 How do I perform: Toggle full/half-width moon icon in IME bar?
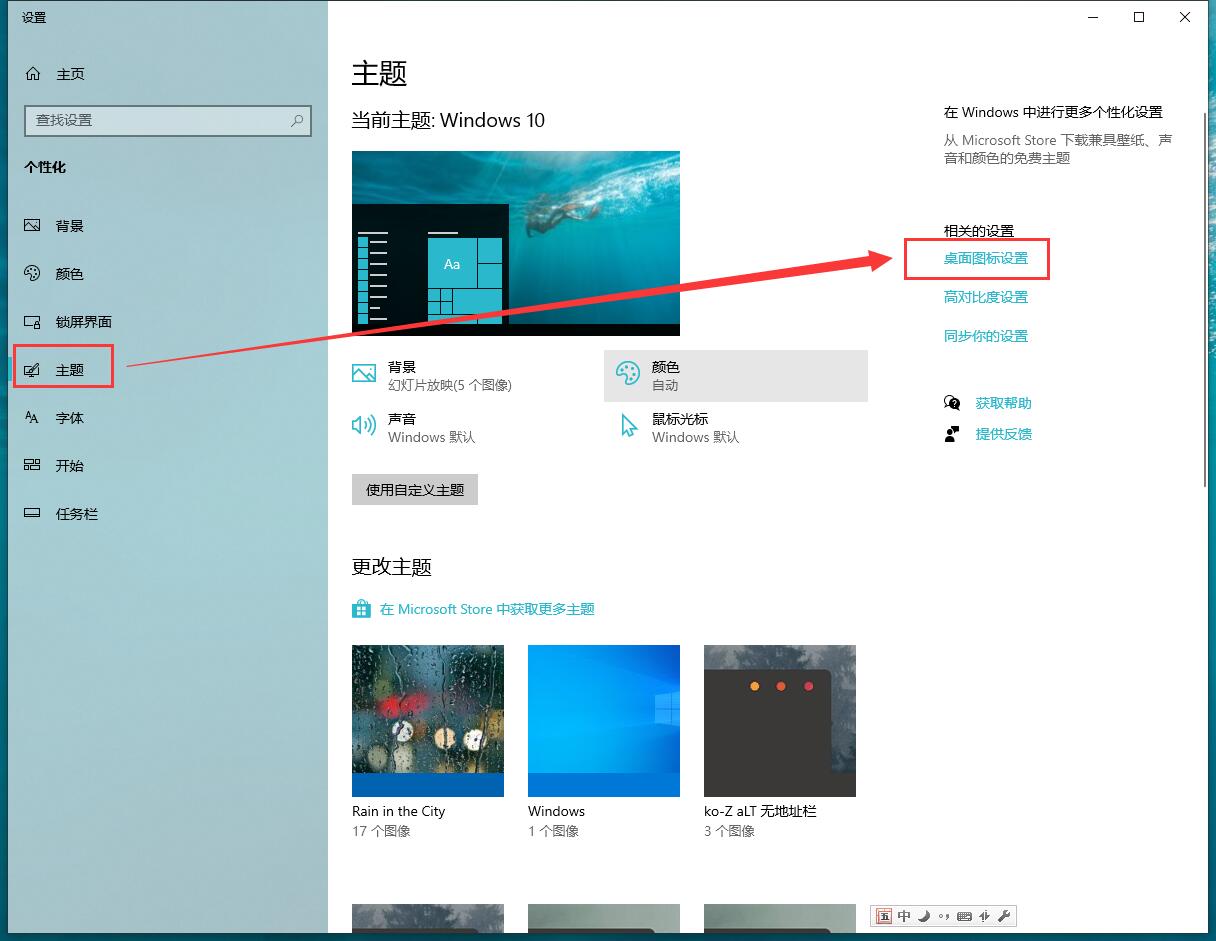point(924,916)
